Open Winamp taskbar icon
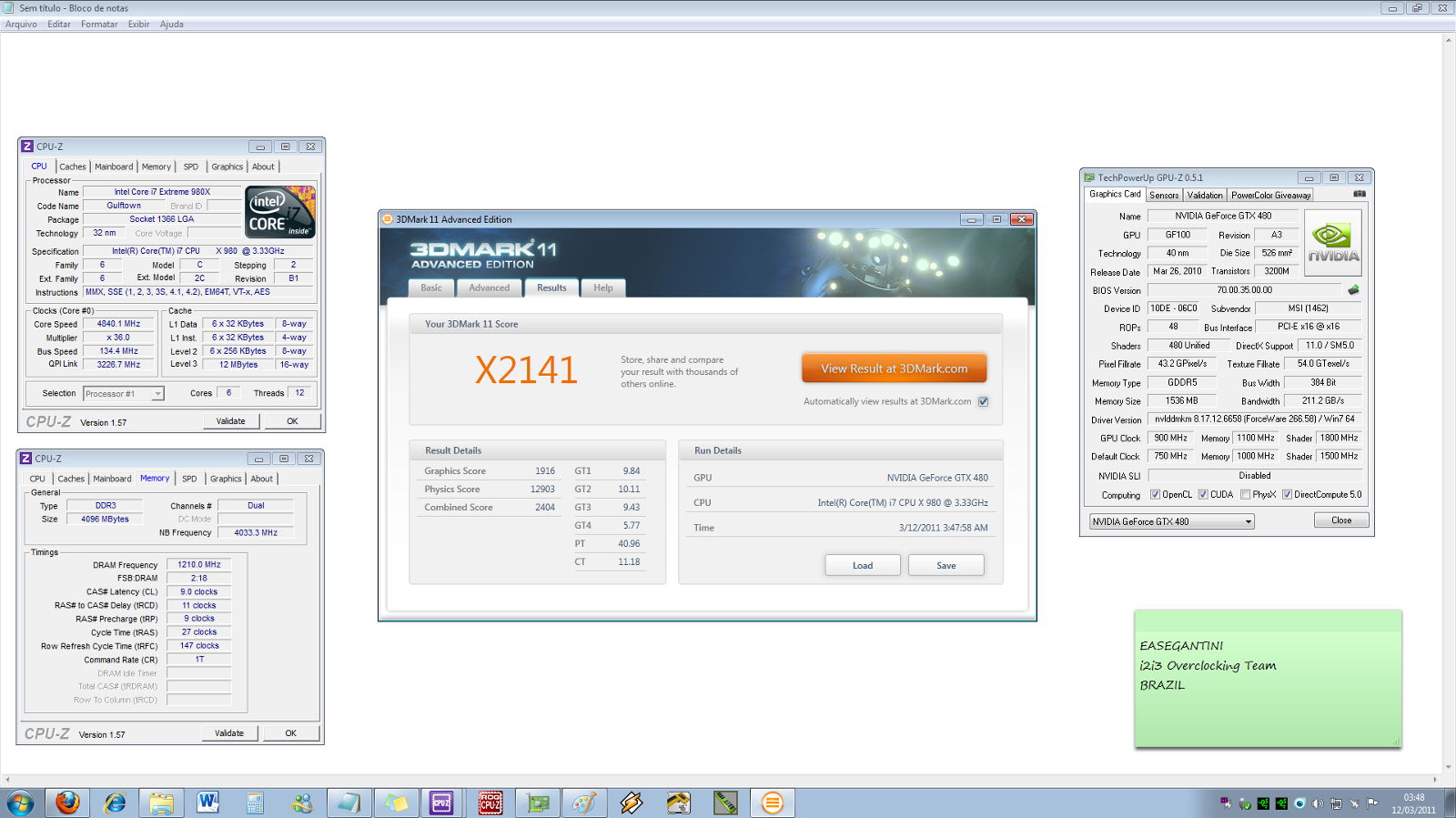This screenshot has height=818, width=1456. (x=632, y=803)
